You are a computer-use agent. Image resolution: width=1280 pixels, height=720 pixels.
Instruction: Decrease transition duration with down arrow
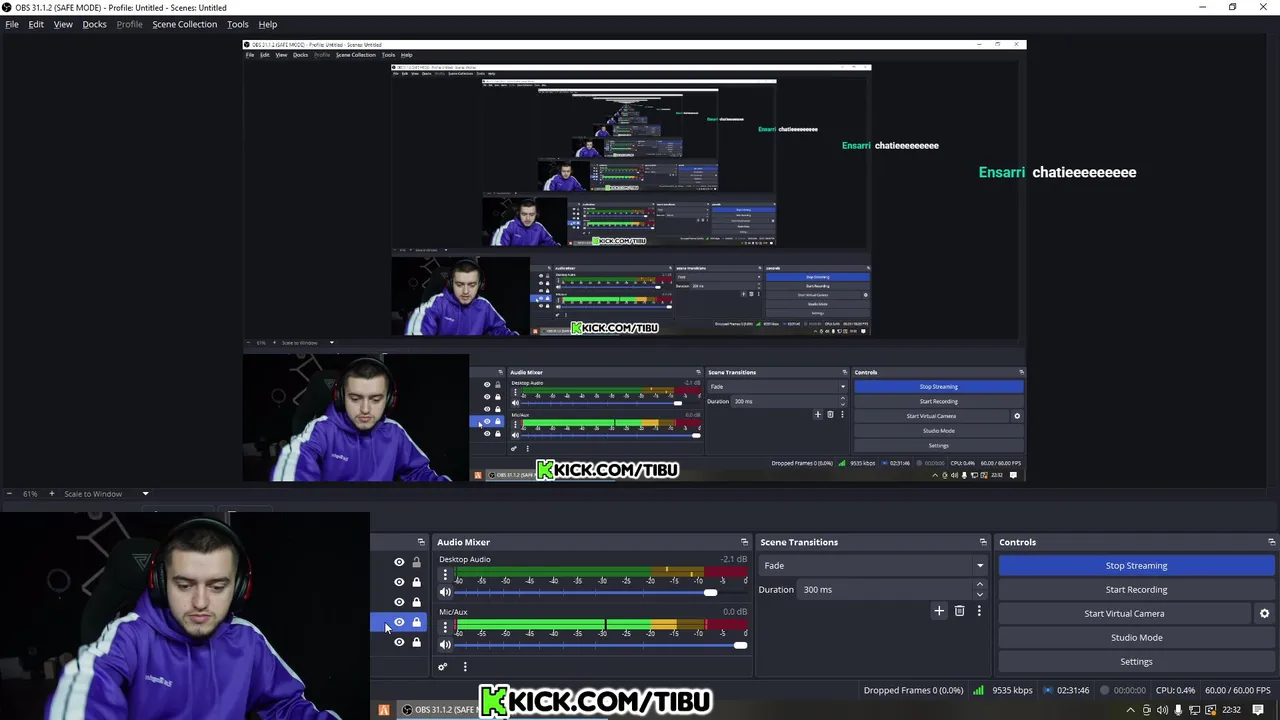(979, 594)
